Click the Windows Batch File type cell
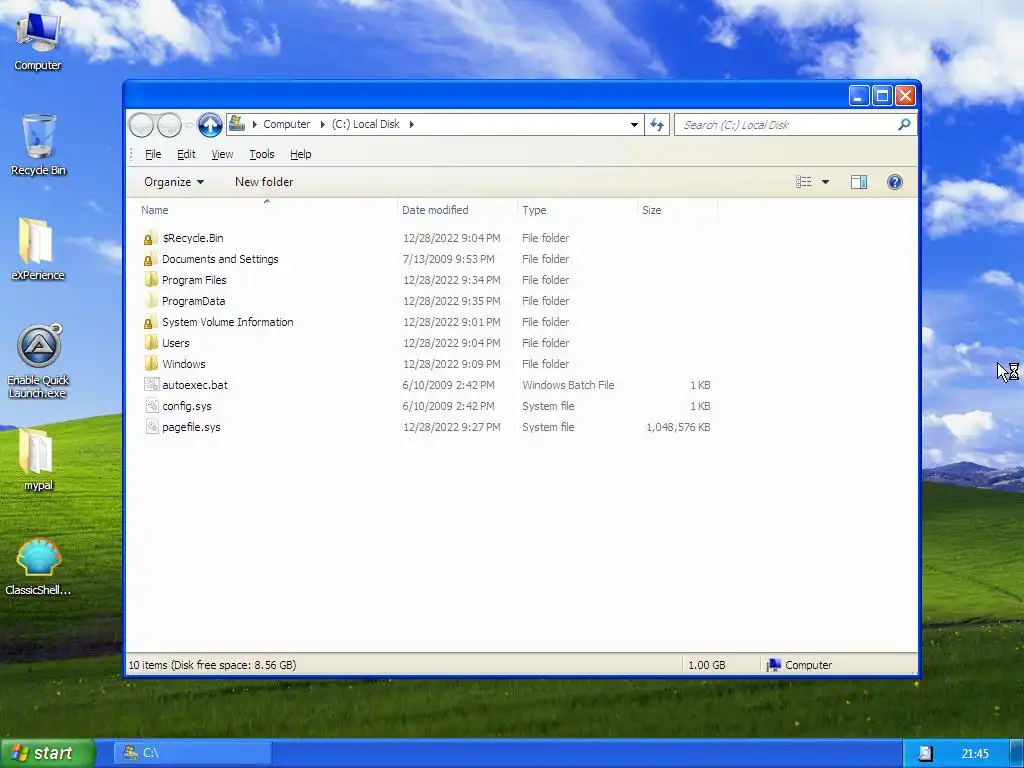Viewport: 1024px width, 768px height. (568, 385)
